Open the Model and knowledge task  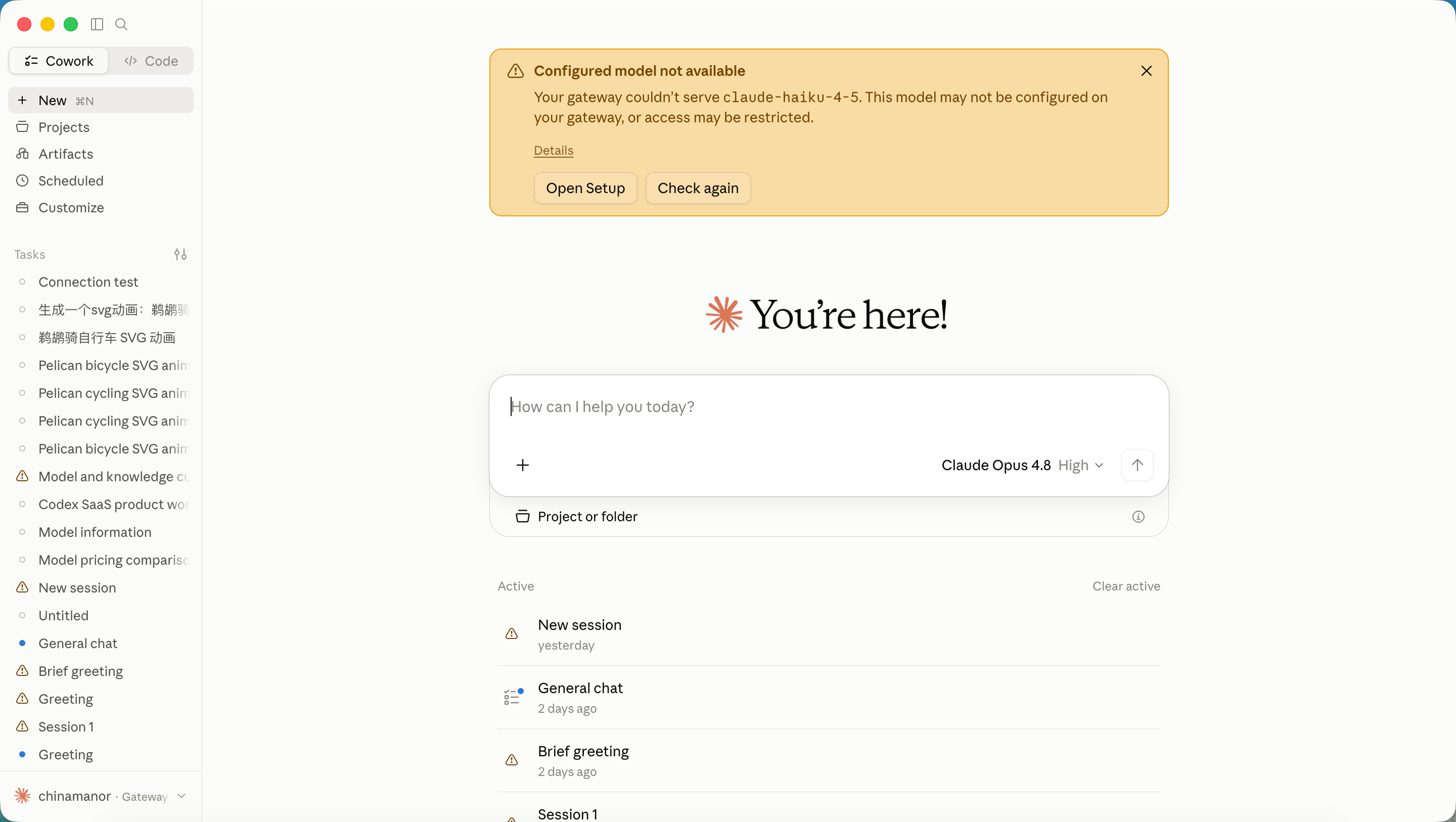click(x=101, y=477)
